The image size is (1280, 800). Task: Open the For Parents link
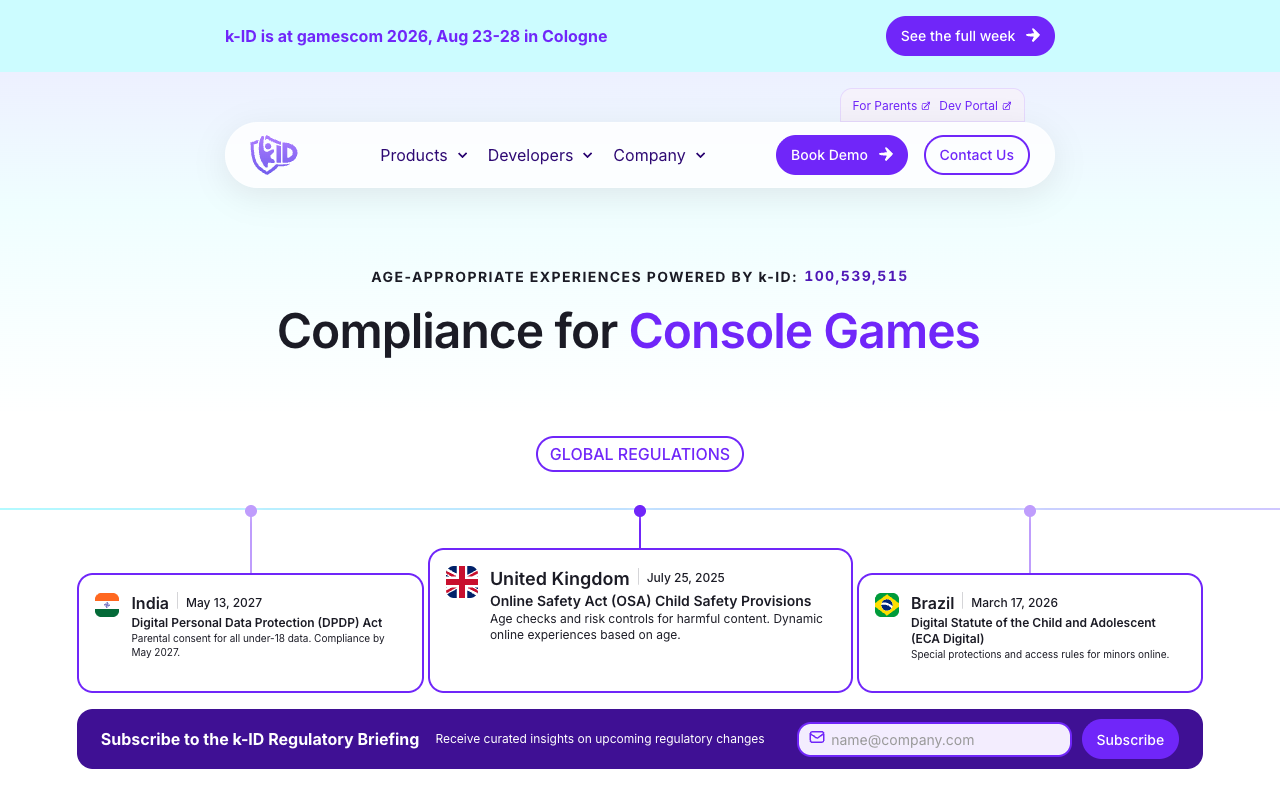[x=891, y=106]
